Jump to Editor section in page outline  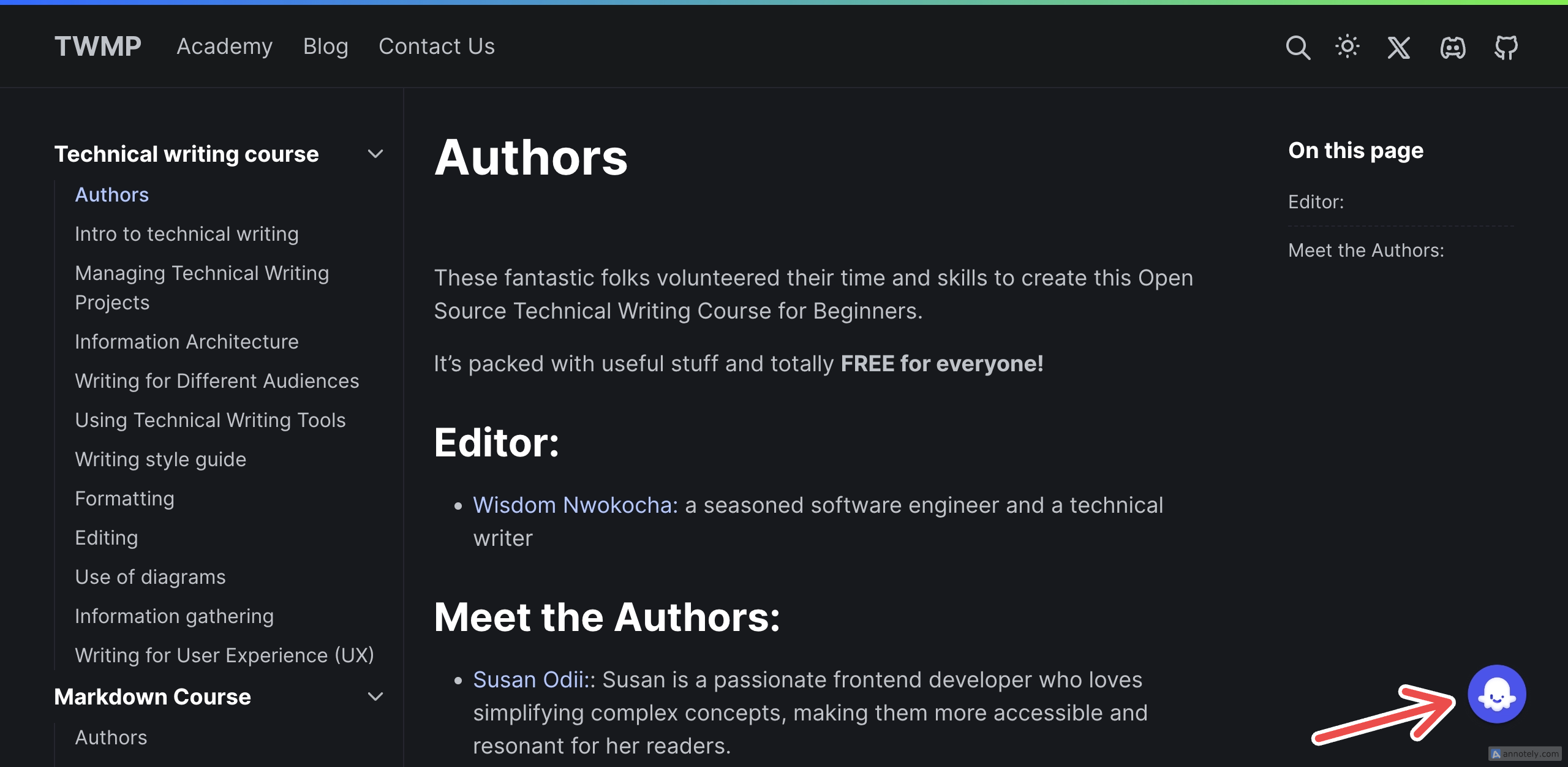(x=1316, y=202)
